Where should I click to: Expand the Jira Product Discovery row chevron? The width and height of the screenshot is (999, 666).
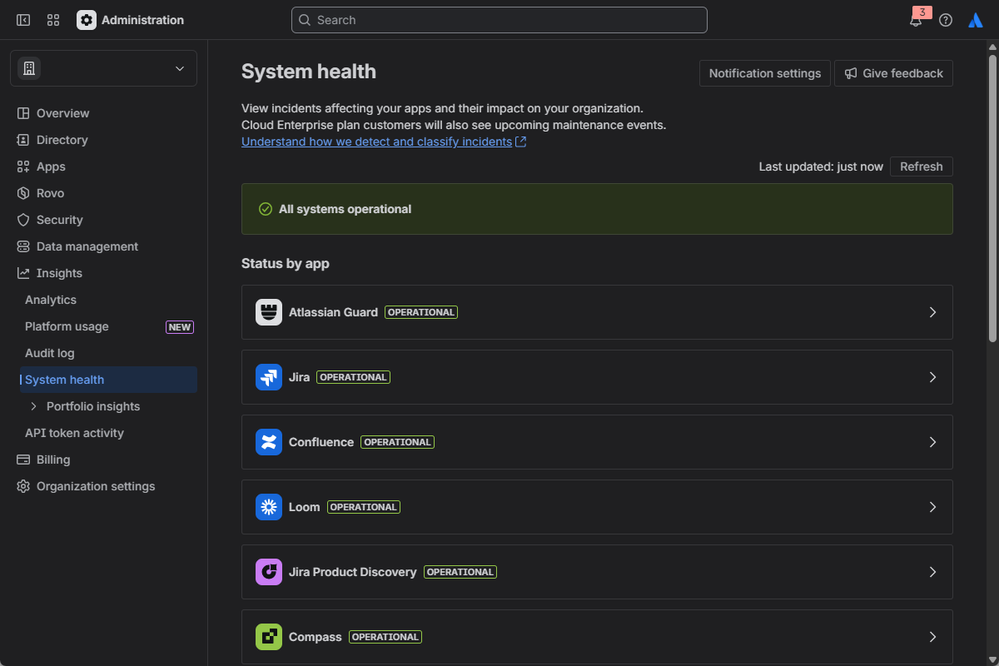point(932,572)
